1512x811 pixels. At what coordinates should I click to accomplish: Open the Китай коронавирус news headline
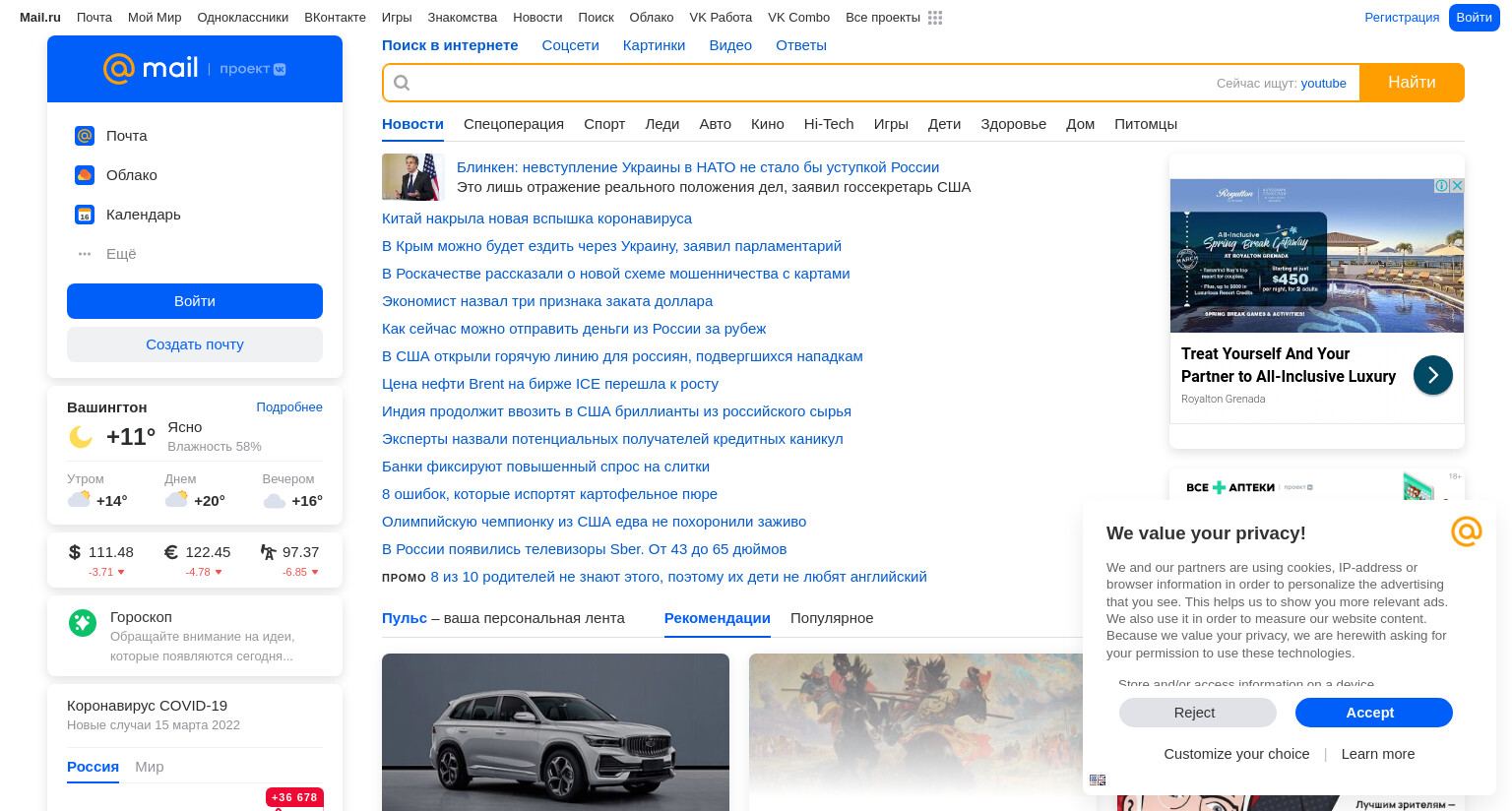(x=536, y=218)
